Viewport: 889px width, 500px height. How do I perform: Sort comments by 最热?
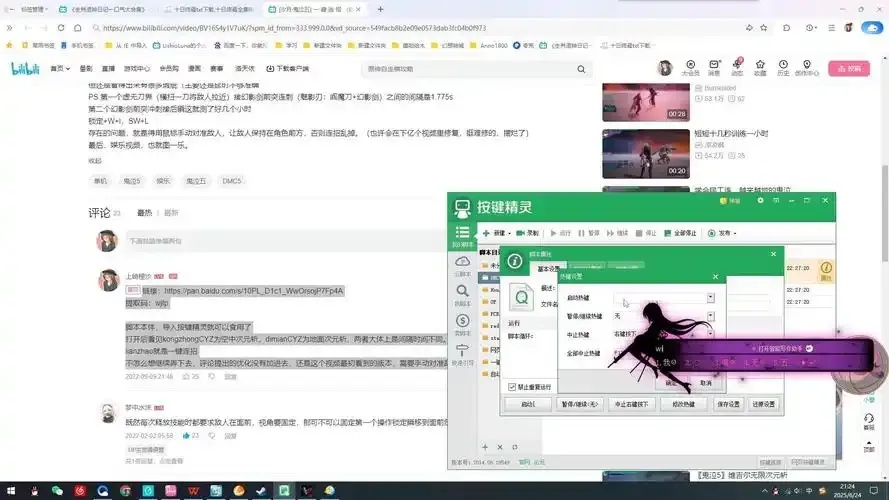[x=145, y=213]
